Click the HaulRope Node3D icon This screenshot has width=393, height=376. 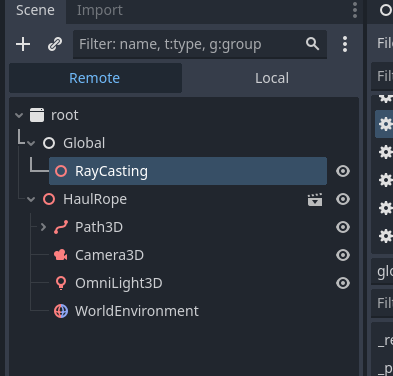tap(49, 199)
